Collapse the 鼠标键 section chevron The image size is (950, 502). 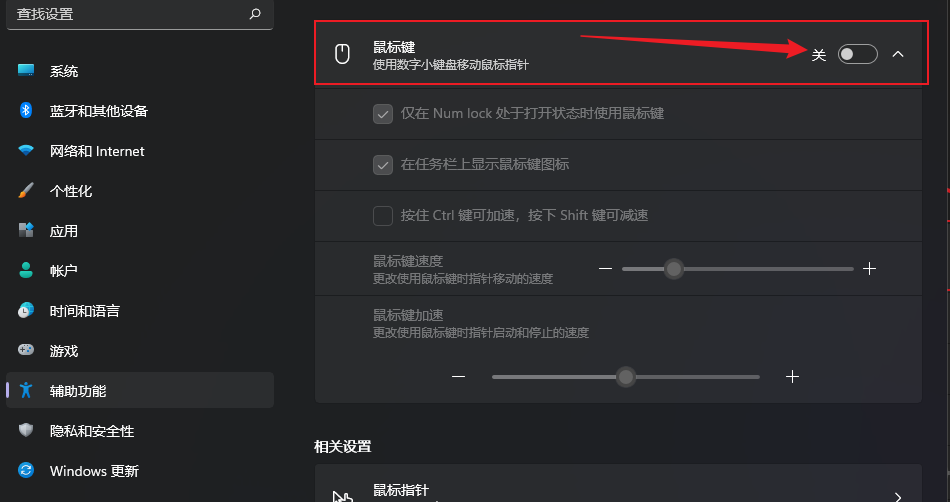(898, 54)
